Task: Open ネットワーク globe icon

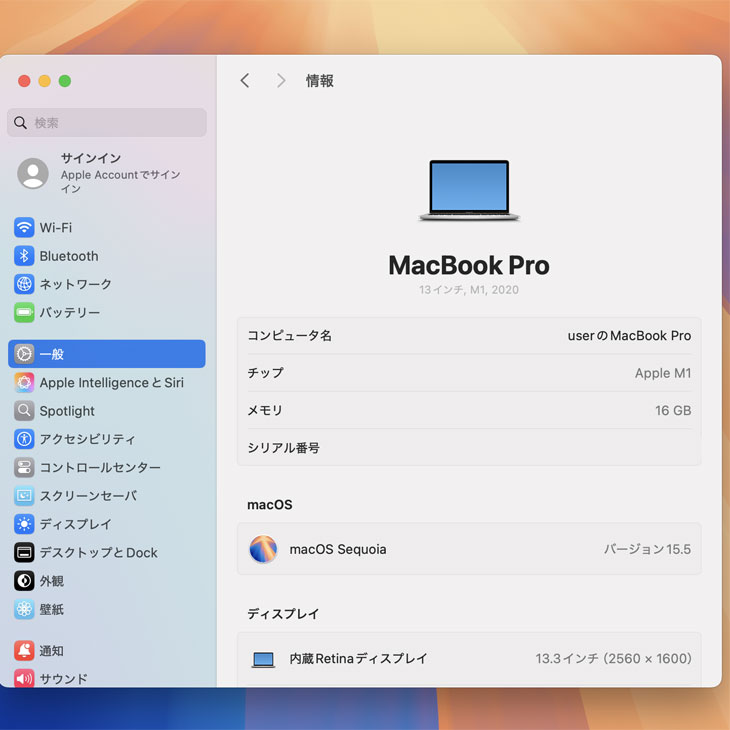Action: 24,284
